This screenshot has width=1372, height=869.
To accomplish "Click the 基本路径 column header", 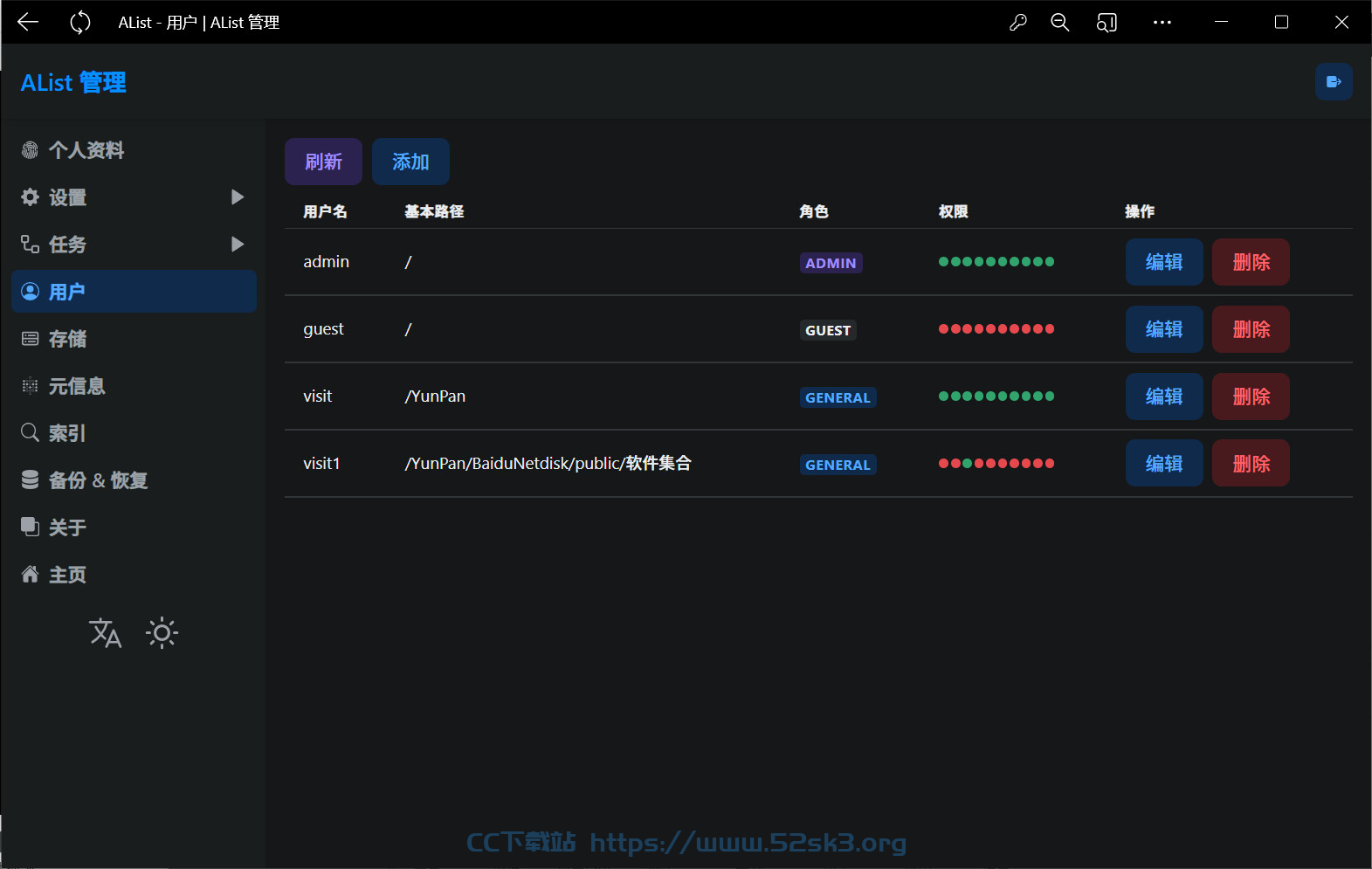I will [x=434, y=211].
